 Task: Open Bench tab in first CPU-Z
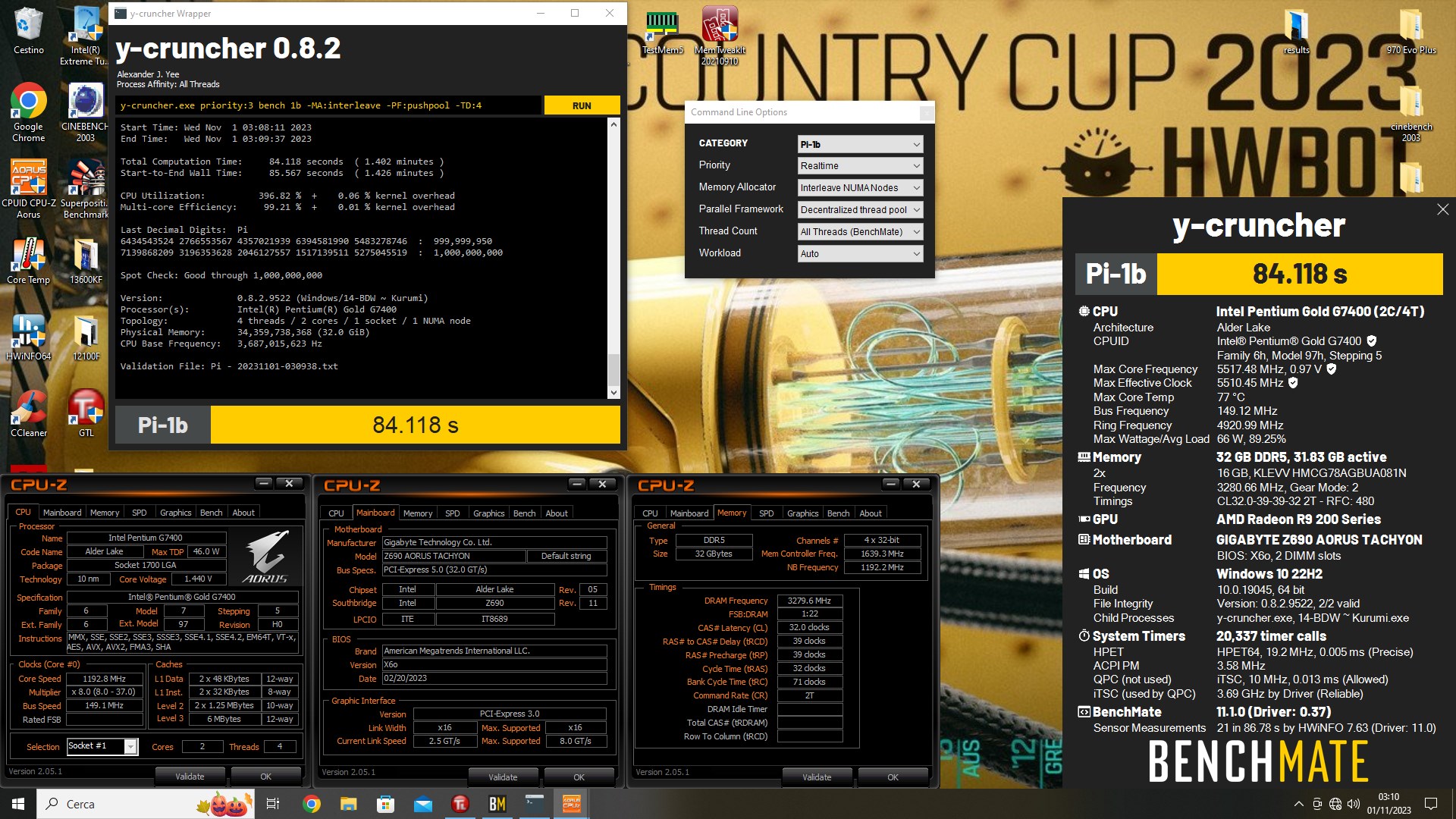point(211,513)
